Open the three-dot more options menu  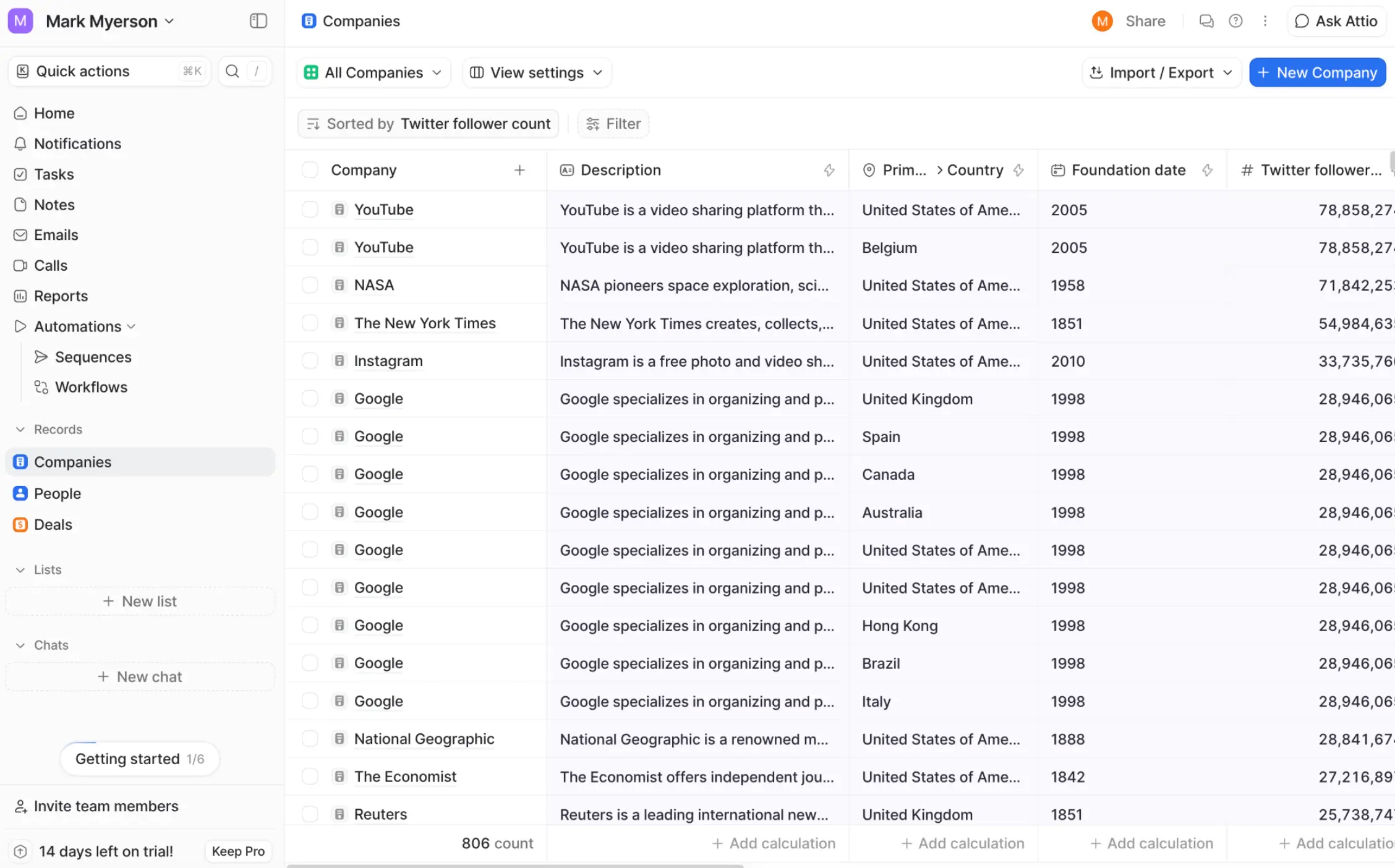(x=1265, y=21)
